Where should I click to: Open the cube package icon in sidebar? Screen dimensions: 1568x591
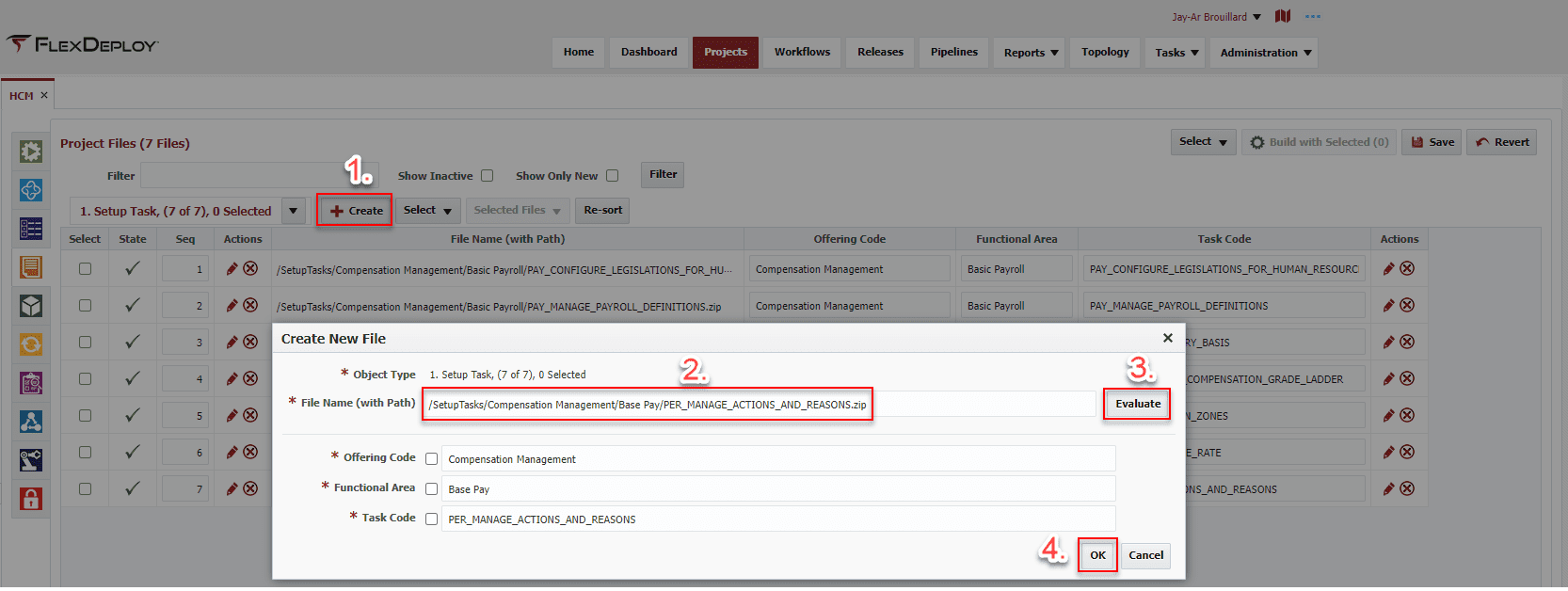coord(31,306)
